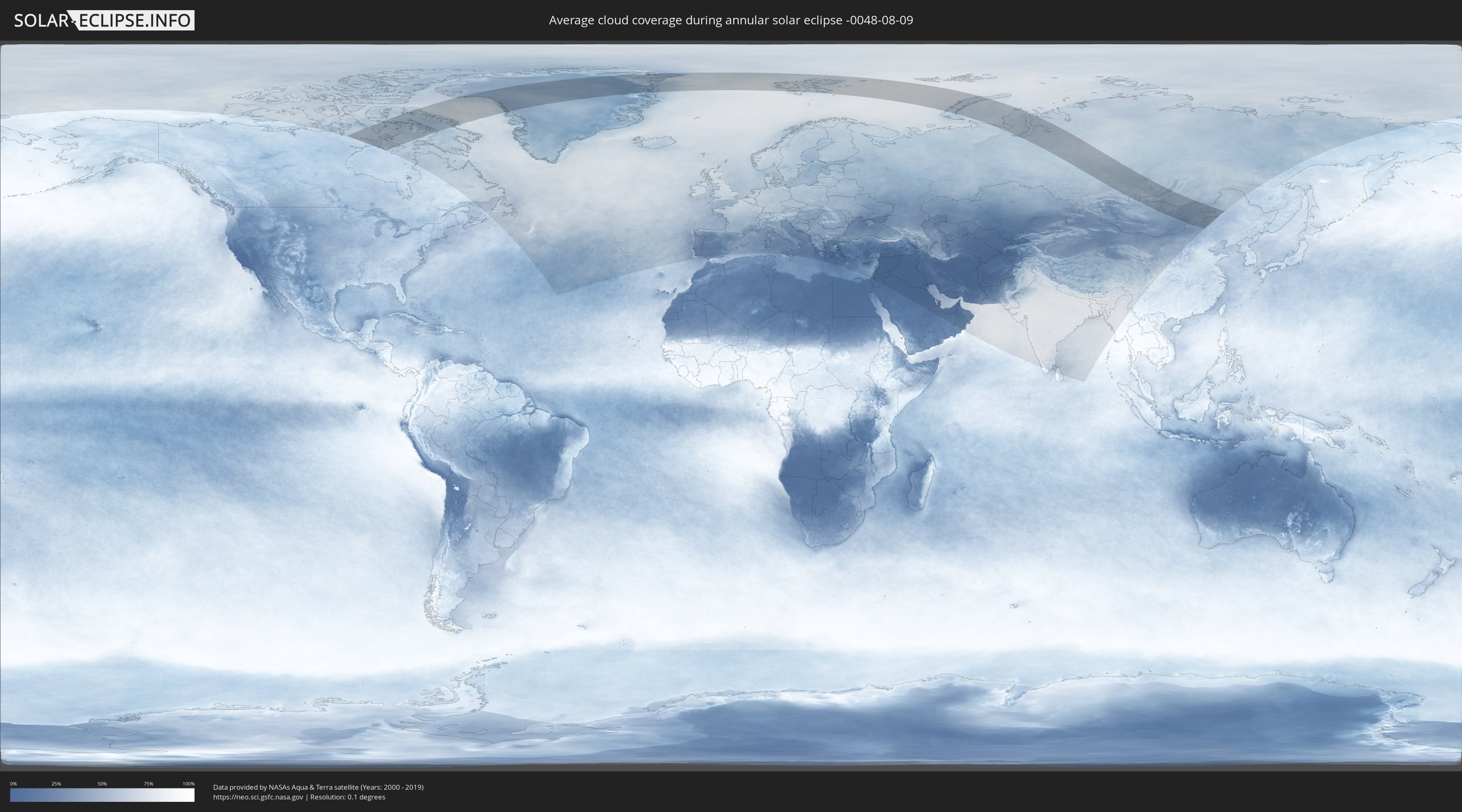Click the SOLAR-ECLIPSE.INFO logo

click(x=104, y=20)
